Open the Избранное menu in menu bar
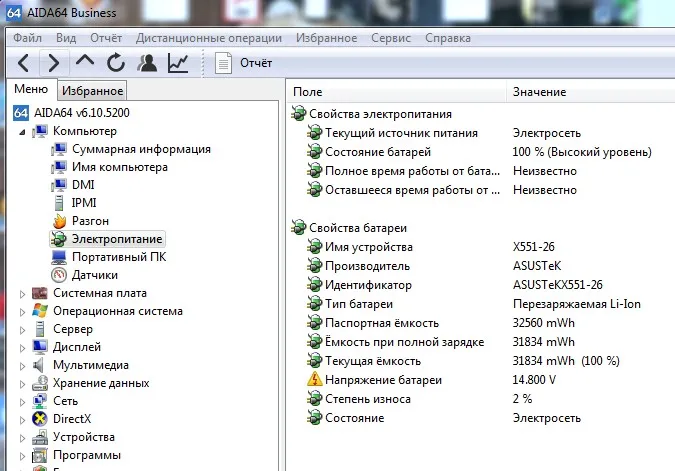The image size is (675, 471). coord(326,38)
